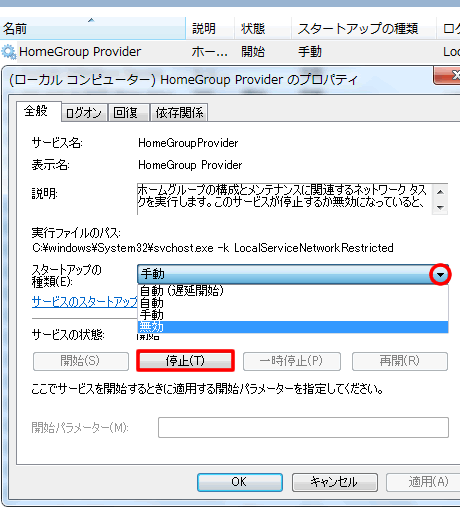Viewport: 460px width, 507px height.
Task: Click the 停止(T) button
Action: (x=185, y=361)
